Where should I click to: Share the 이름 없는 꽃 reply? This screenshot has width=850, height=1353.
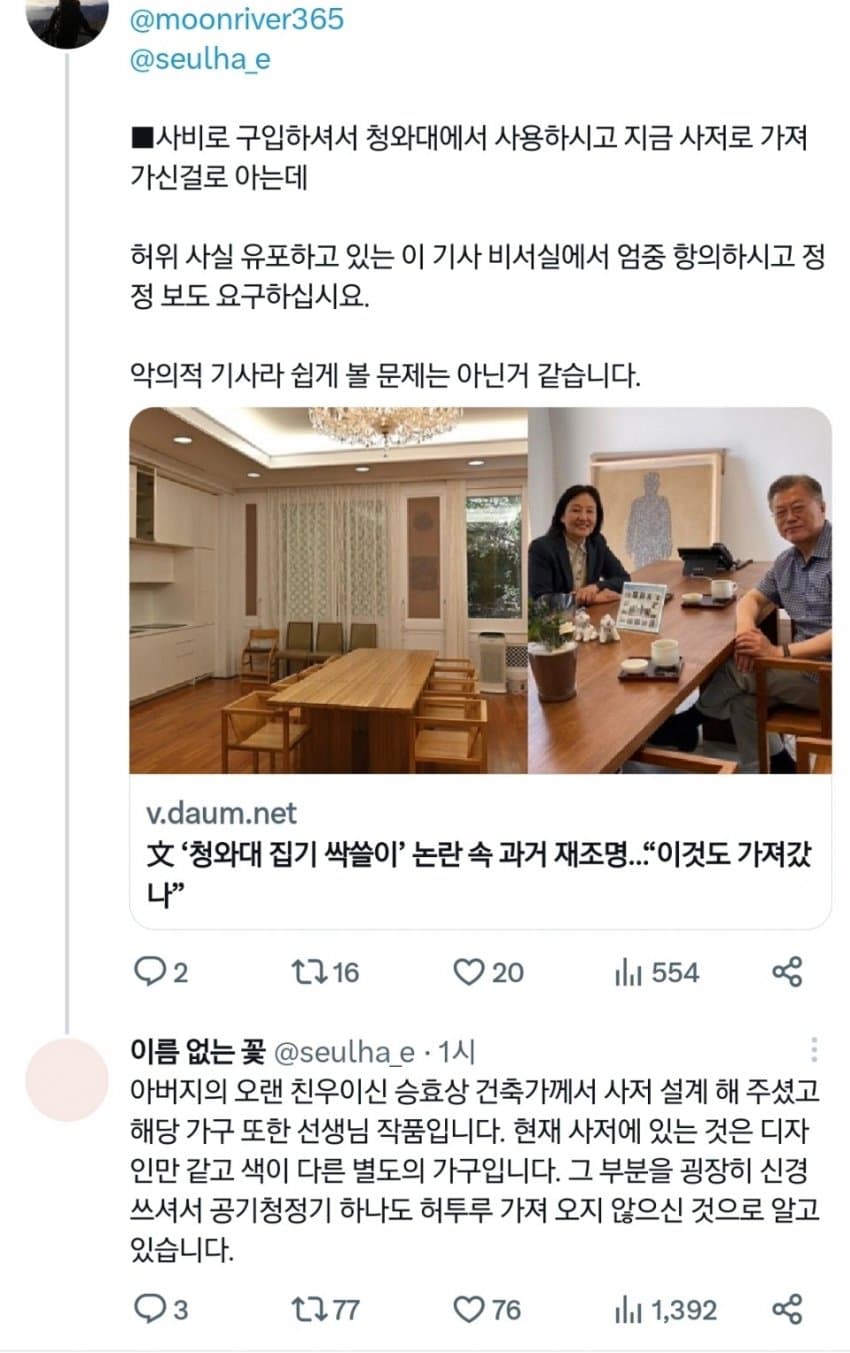click(788, 1308)
